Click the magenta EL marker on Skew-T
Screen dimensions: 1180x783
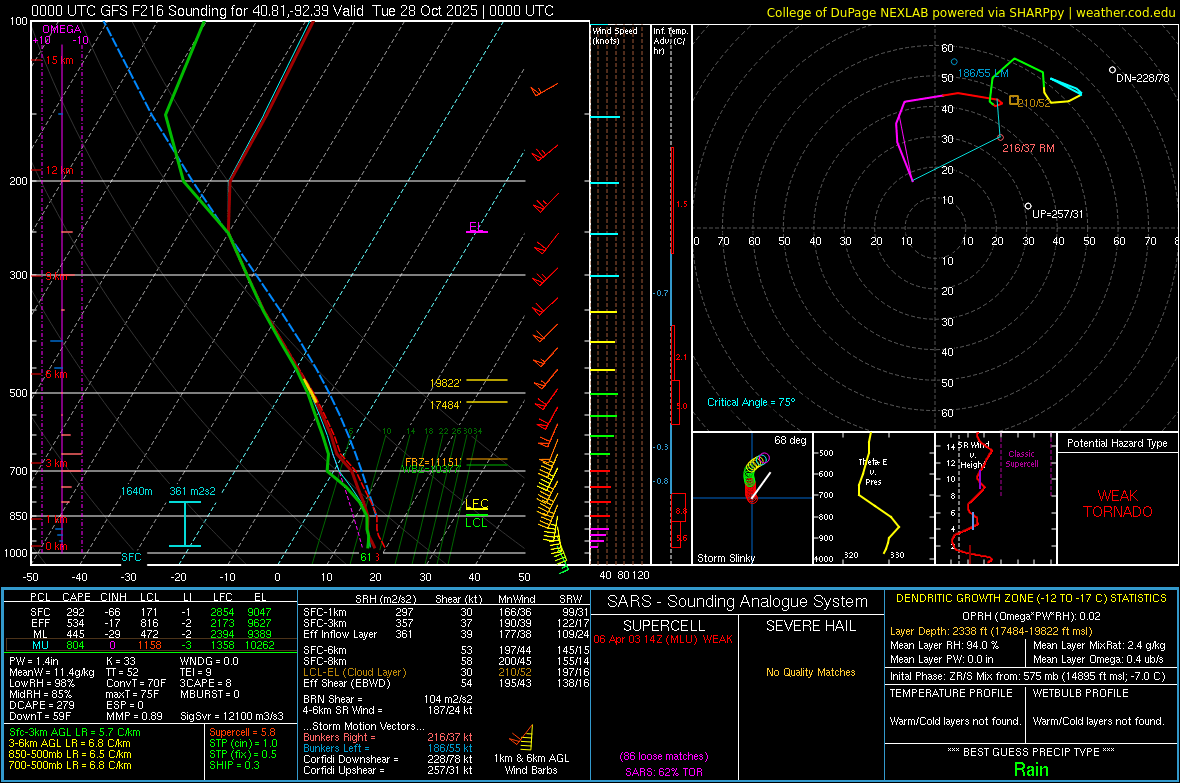(x=476, y=228)
